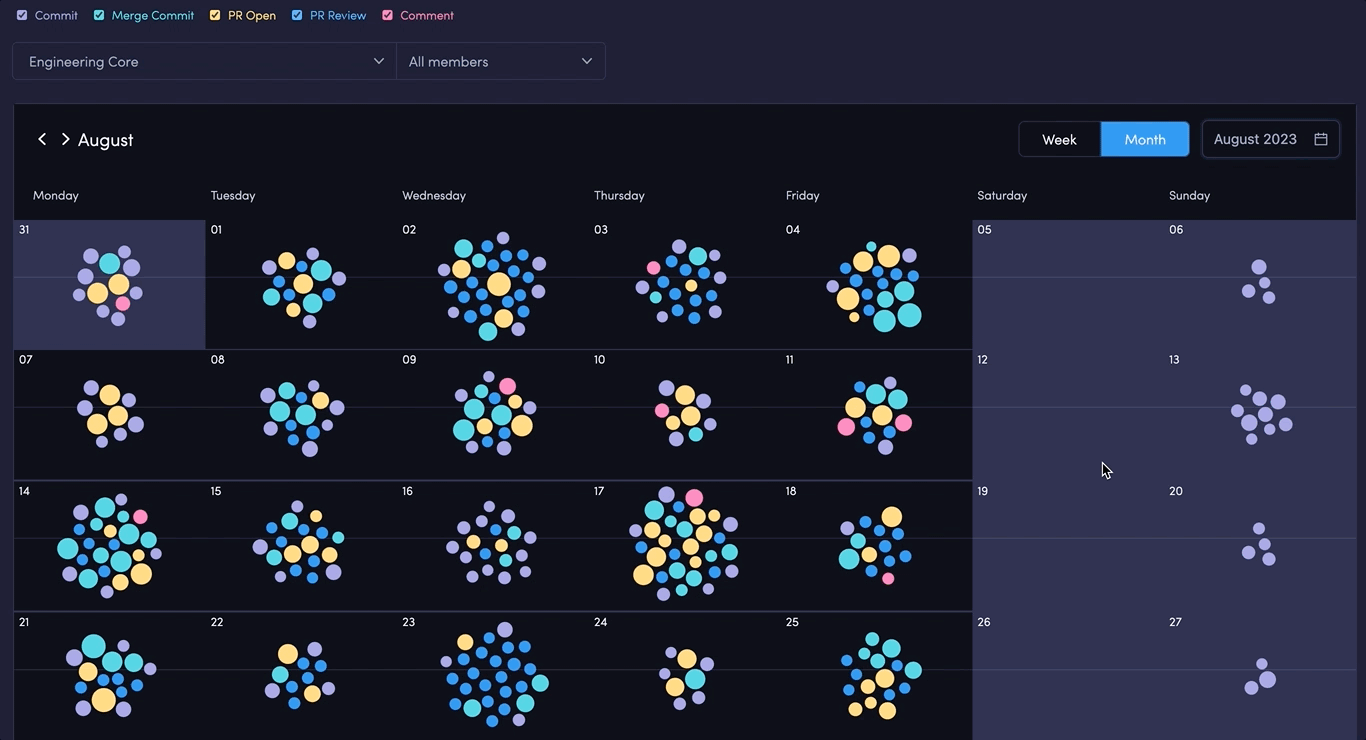This screenshot has height=740, width=1366.
Task: Go to previous month with left chevron
Action: (42, 139)
